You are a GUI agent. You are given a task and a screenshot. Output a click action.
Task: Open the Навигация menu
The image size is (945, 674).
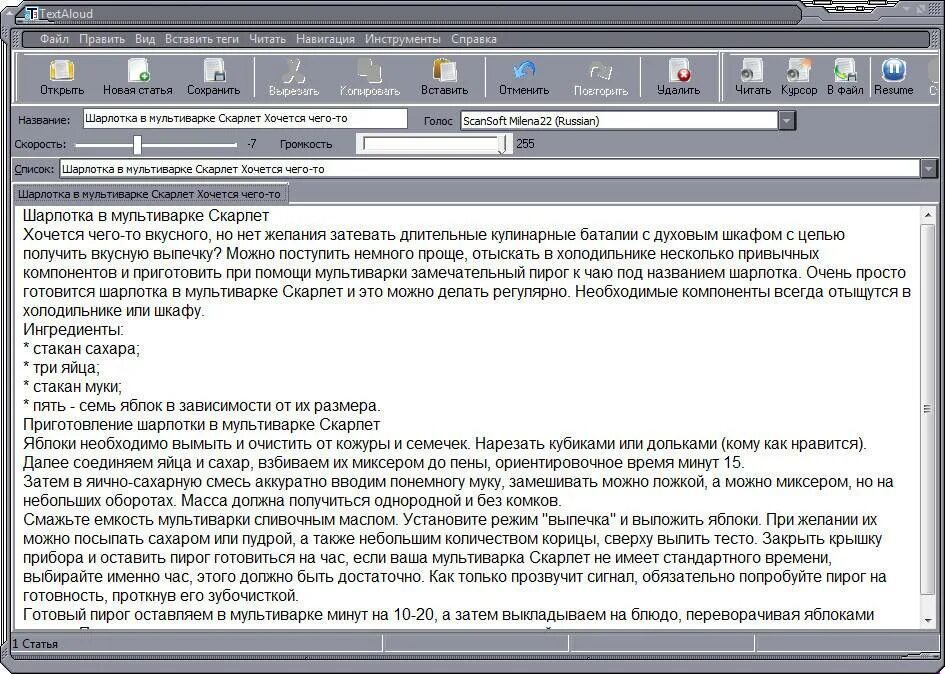325,39
